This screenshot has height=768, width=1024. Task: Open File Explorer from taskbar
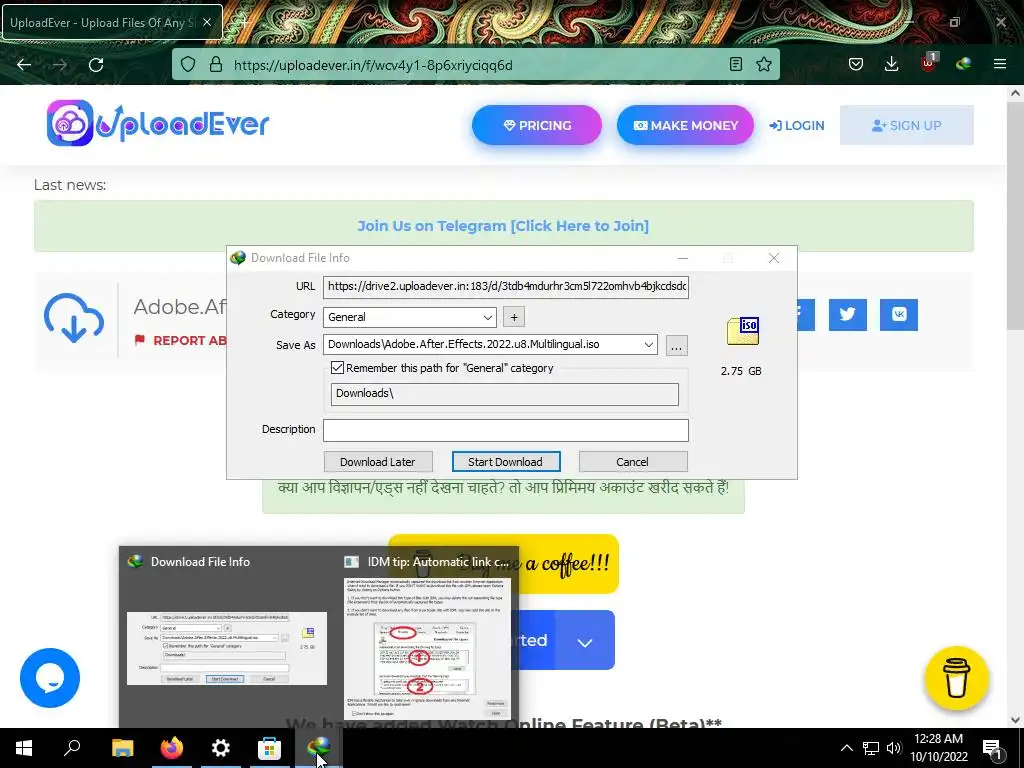(122, 748)
